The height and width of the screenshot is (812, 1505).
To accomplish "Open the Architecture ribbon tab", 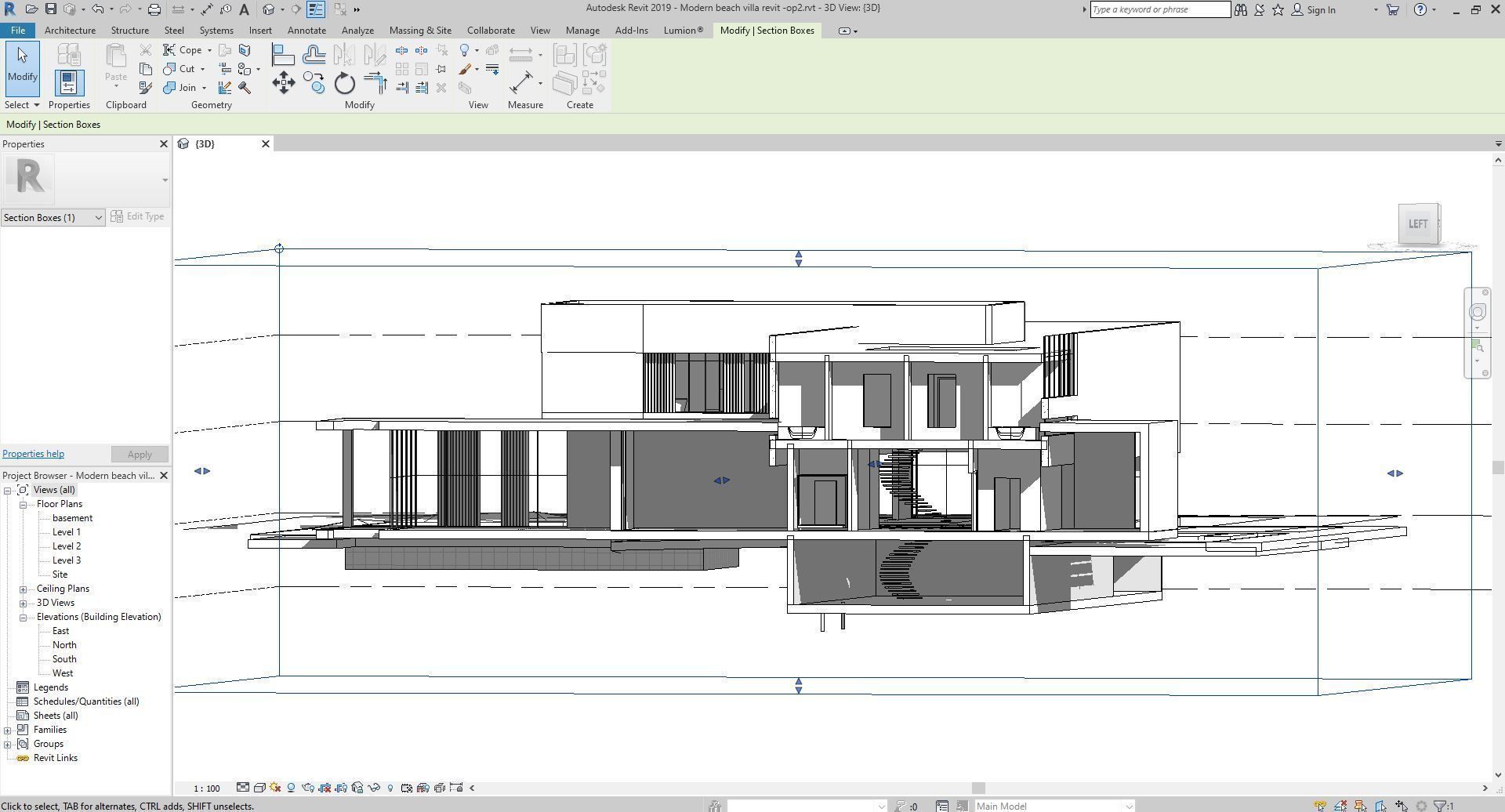I will [70, 31].
